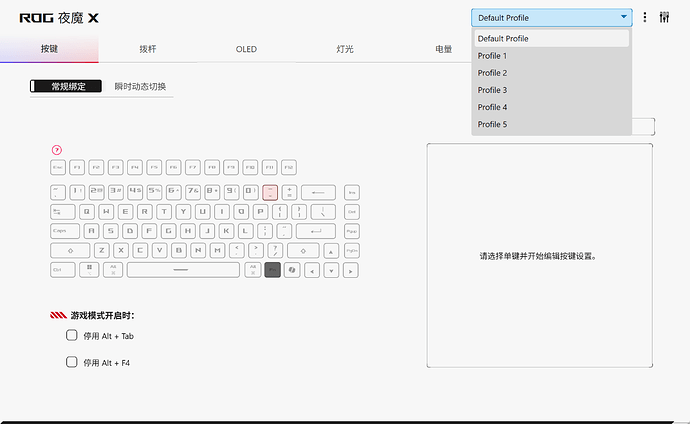Select the Windows logo key
The height and width of the screenshot is (424, 690).
pyautogui.click(x=90, y=270)
